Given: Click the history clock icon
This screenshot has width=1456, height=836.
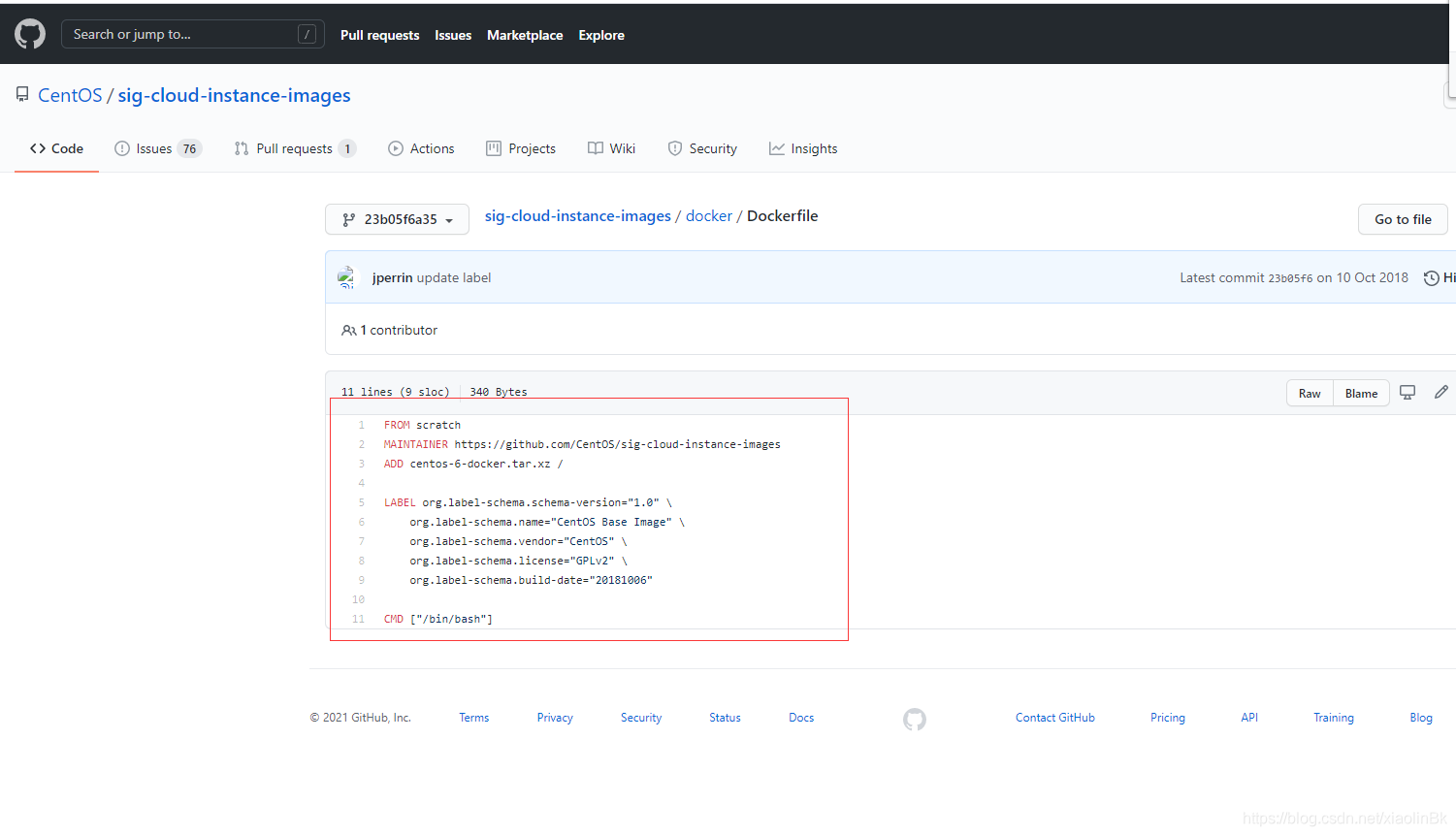Looking at the screenshot, I should (1431, 278).
